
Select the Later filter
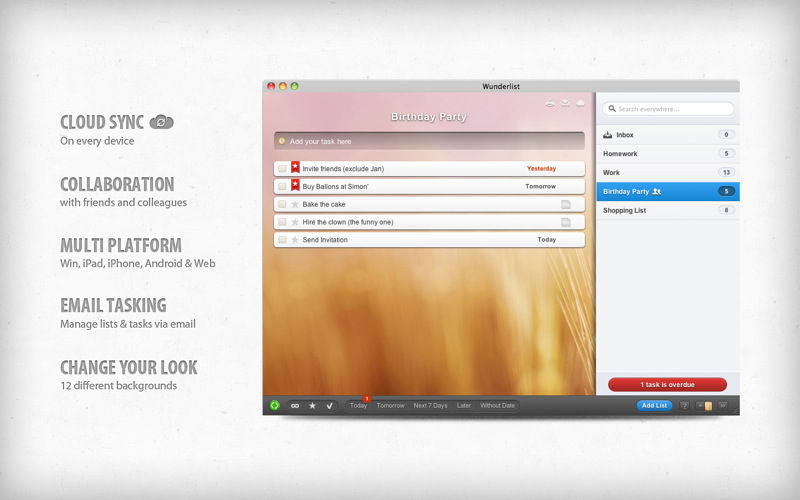(x=464, y=406)
